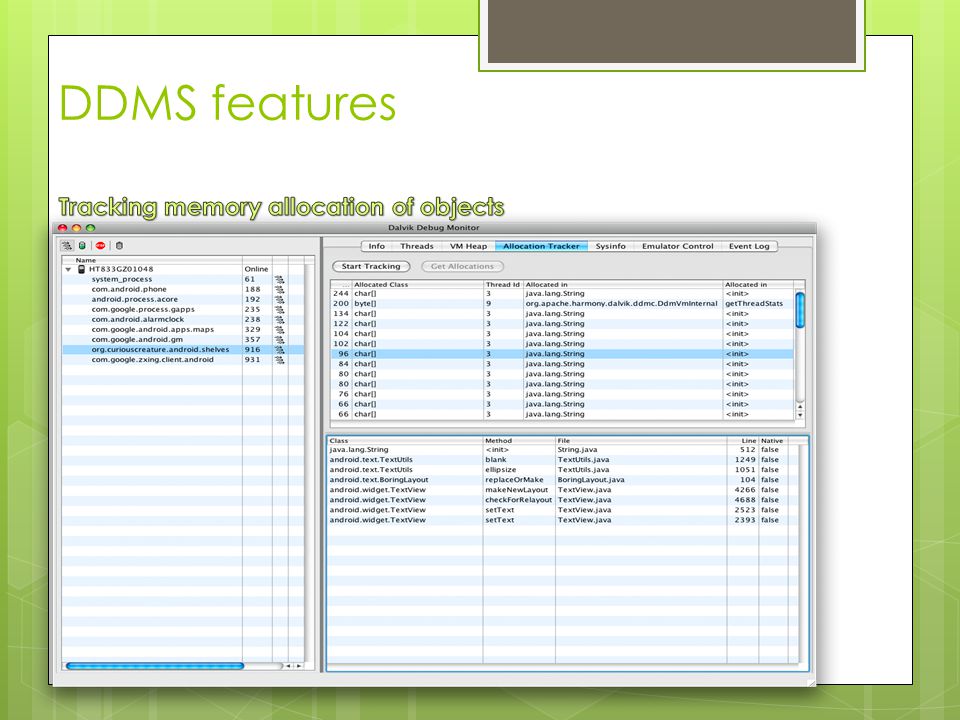Click the green zoom window button
960x720 pixels.
pyautogui.click(x=91, y=228)
